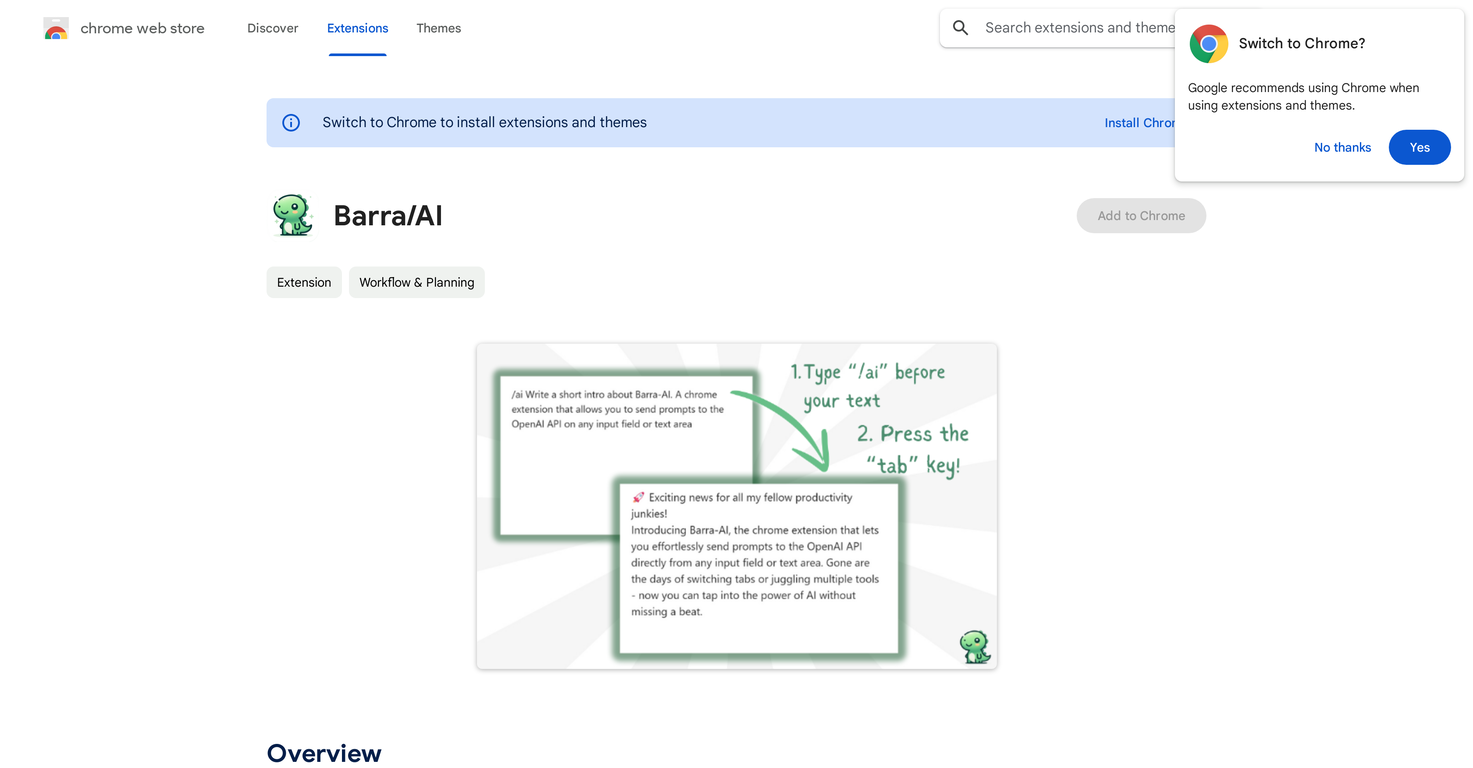Click the Chrome logo in the popup
This screenshot has width=1473, height=768.
coord(1208,44)
